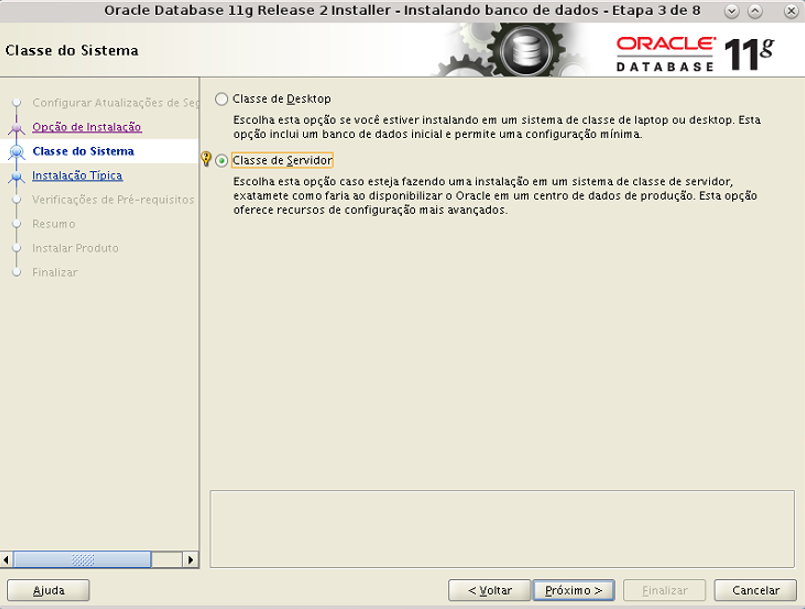Click the database gear icon in header
The height and width of the screenshot is (609, 805).
point(527,51)
